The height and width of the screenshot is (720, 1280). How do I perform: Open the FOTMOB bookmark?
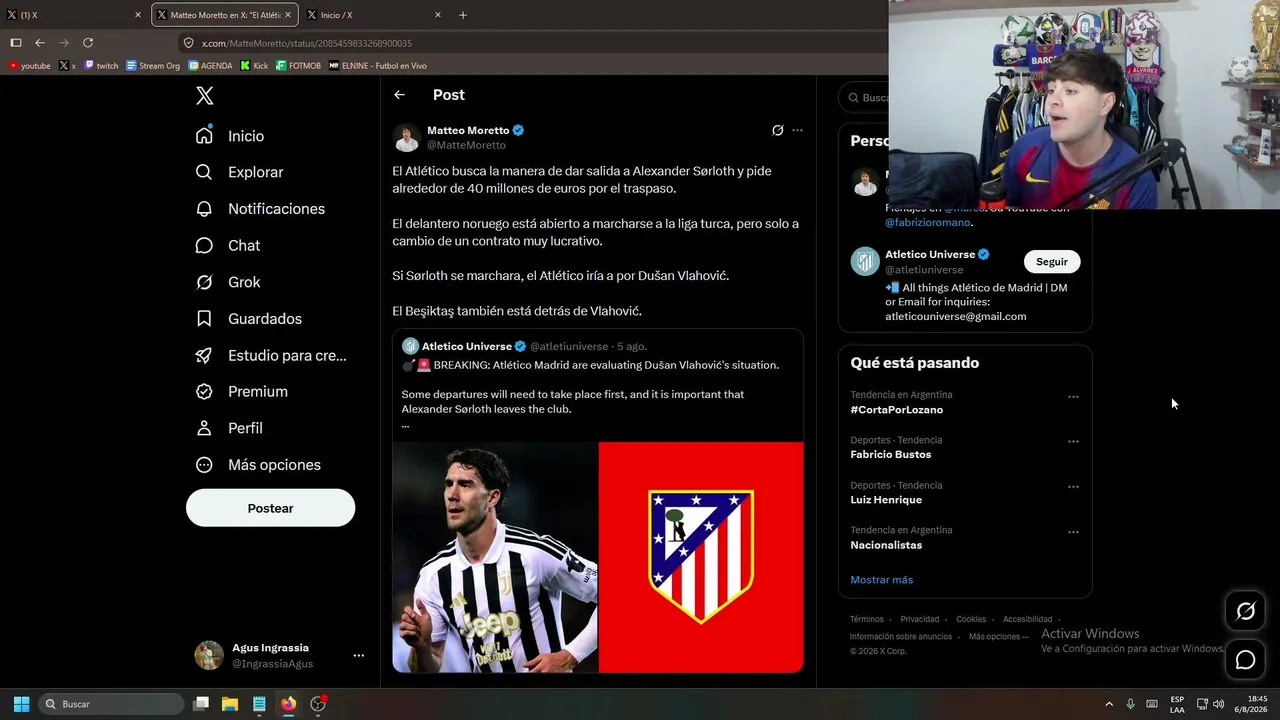coord(298,66)
